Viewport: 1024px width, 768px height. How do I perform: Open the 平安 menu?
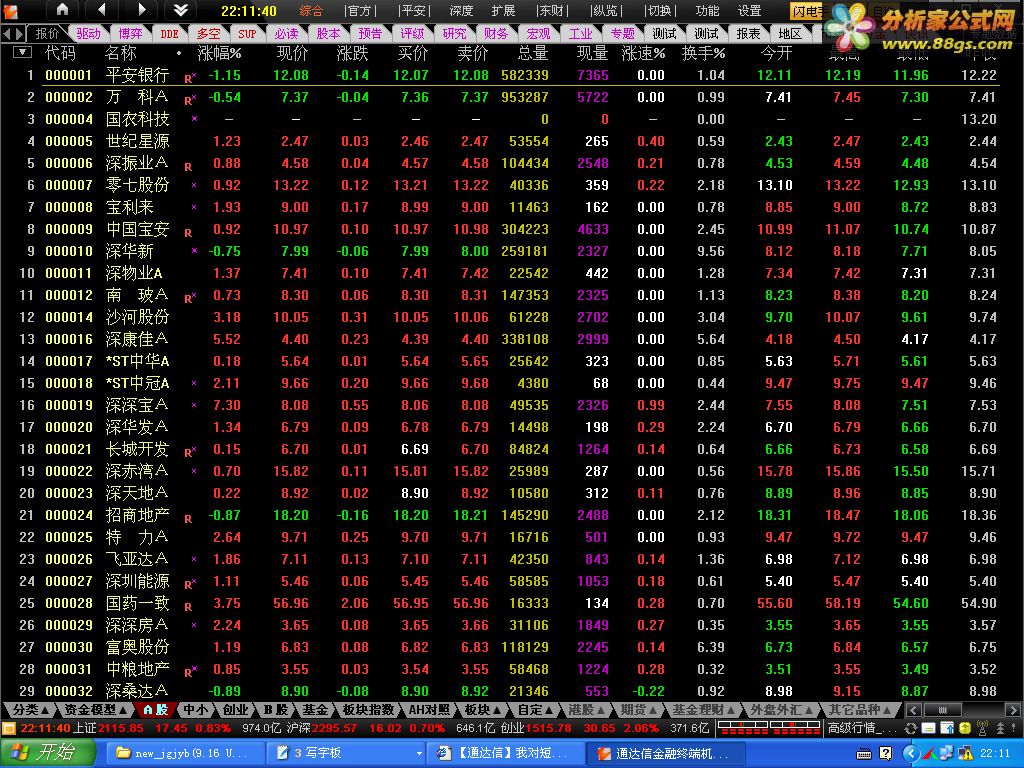coord(413,10)
